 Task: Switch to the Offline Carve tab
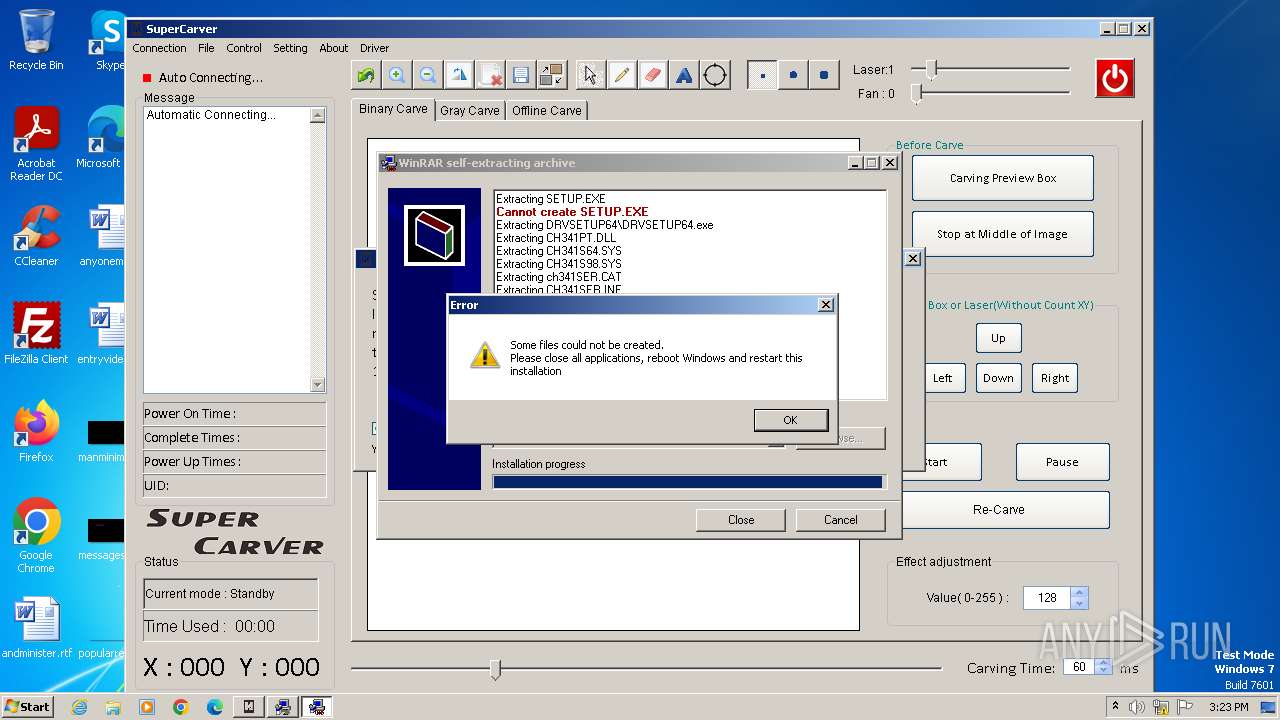pos(547,111)
